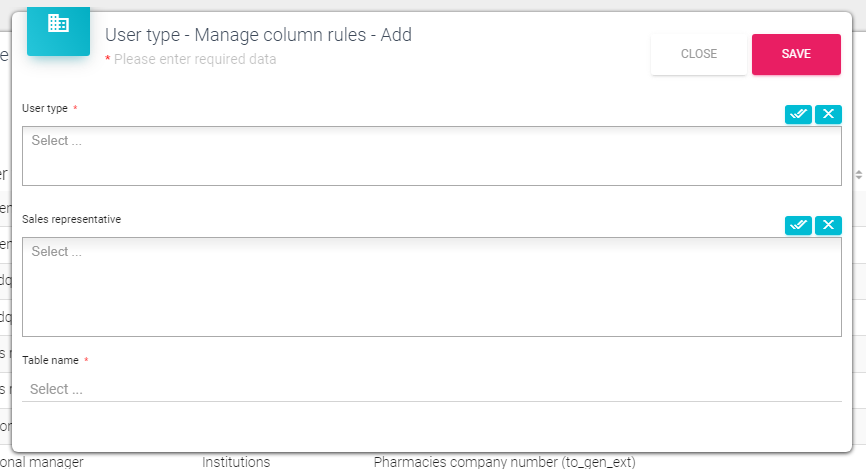Click the "Please enter required data" hint
The image size is (866, 469).
pyautogui.click(x=194, y=59)
